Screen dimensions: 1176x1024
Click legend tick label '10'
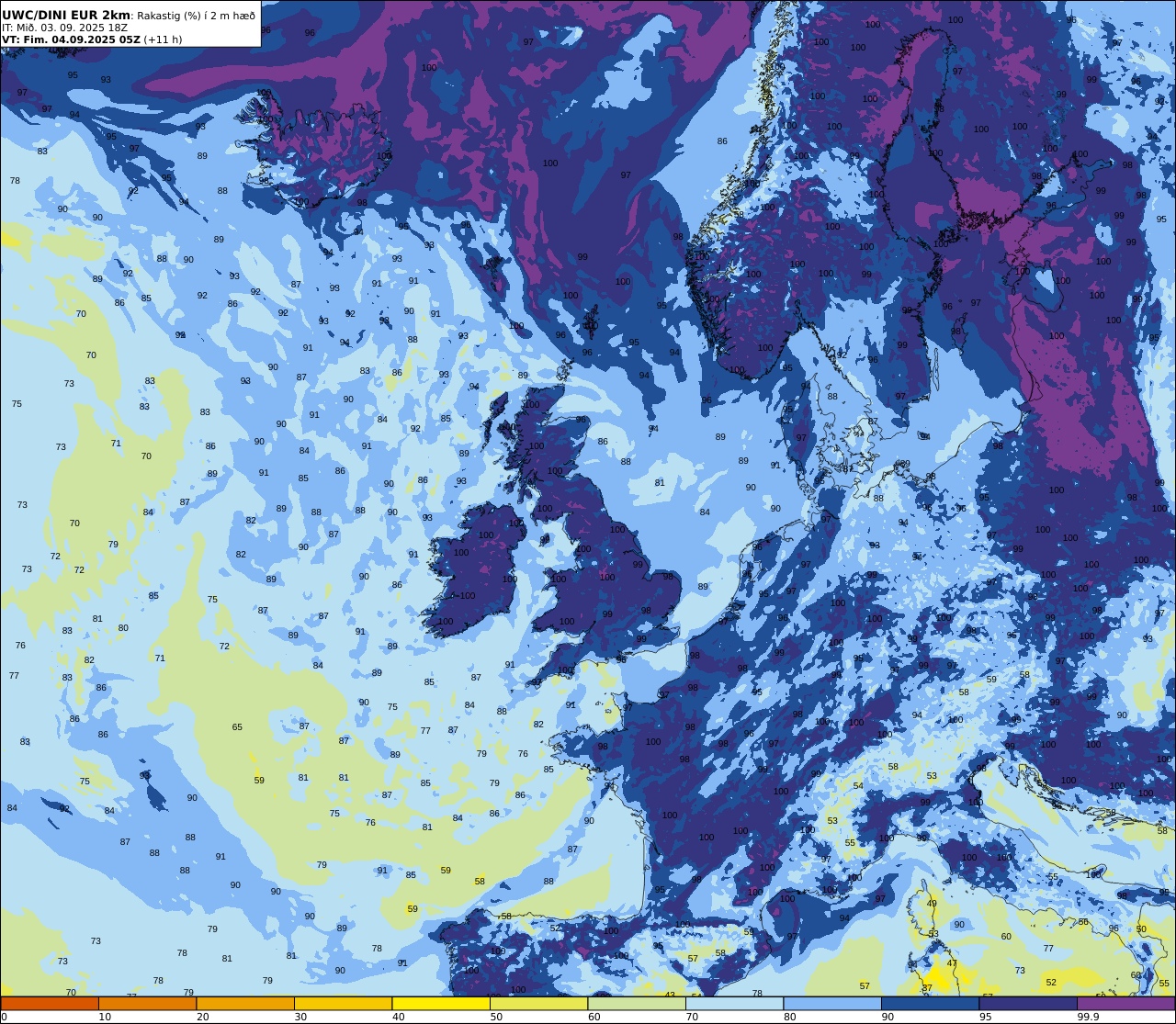[x=105, y=1017]
